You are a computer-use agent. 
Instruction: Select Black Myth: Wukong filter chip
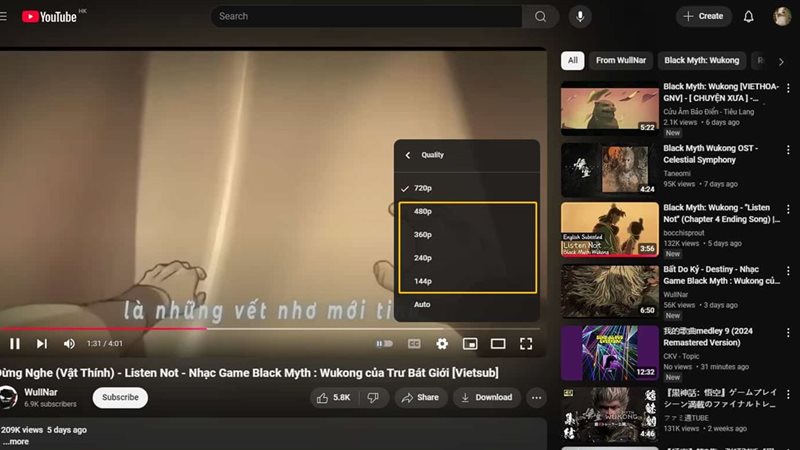(x=701, y=60)
